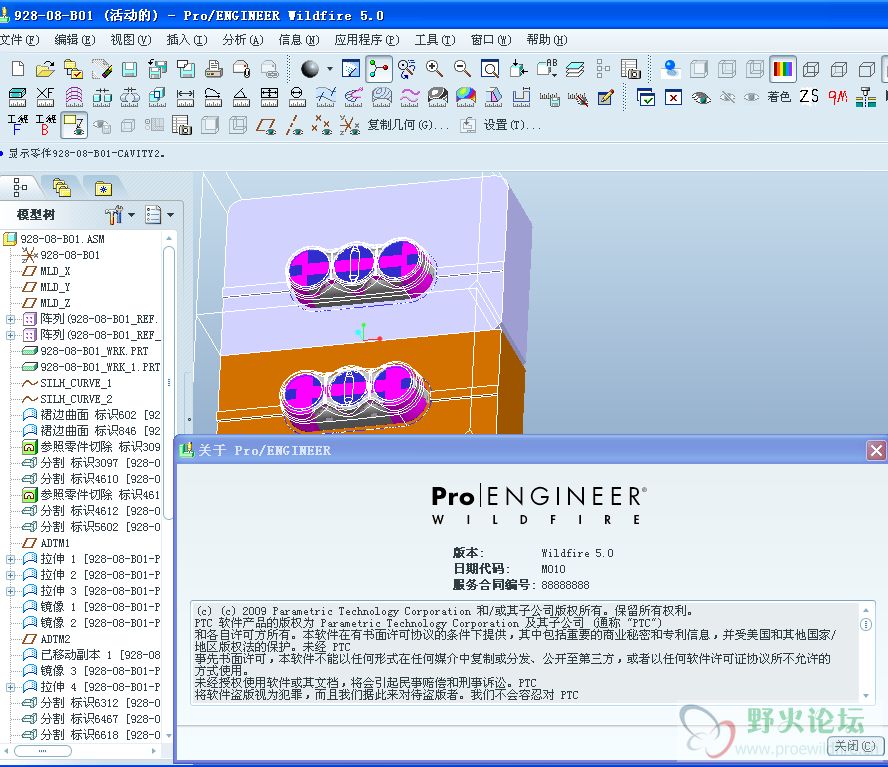
Task: Select the angle measure icon
Action: click(x=241, y=97)
